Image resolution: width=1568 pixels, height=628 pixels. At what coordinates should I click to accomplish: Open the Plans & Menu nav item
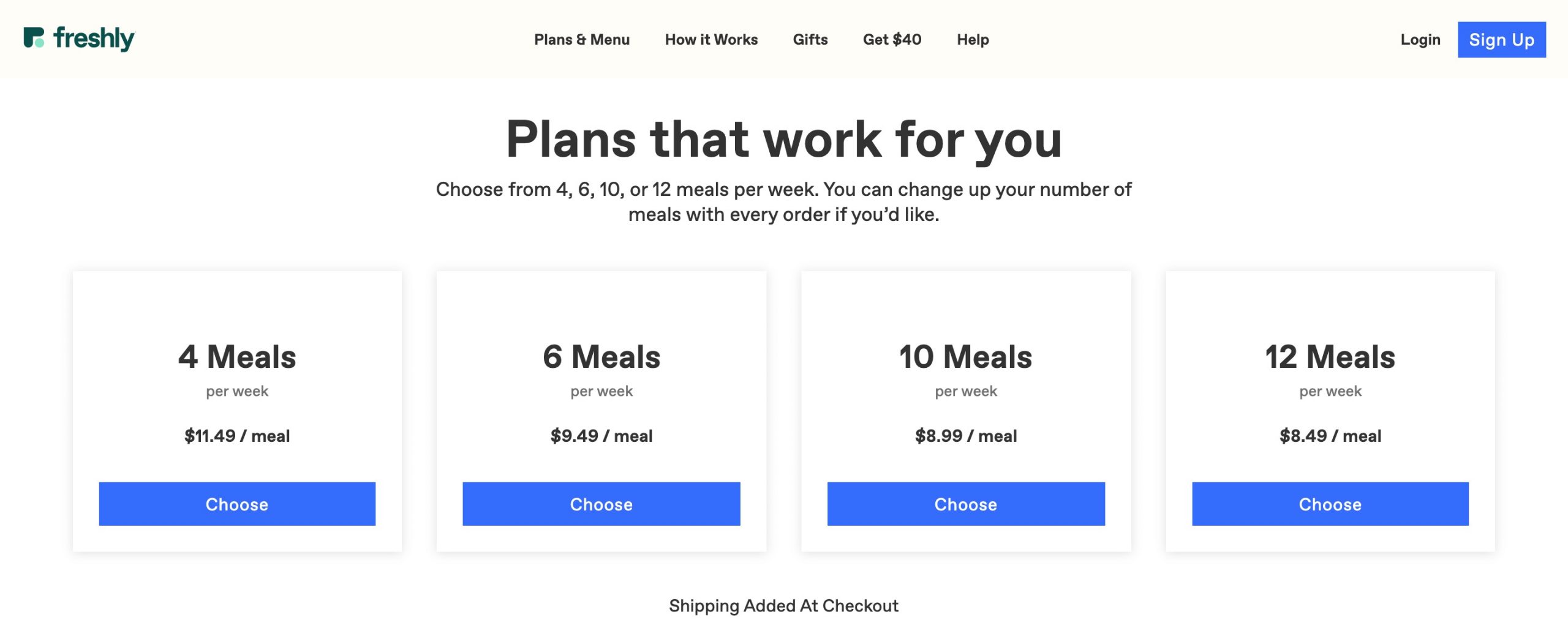581,40
